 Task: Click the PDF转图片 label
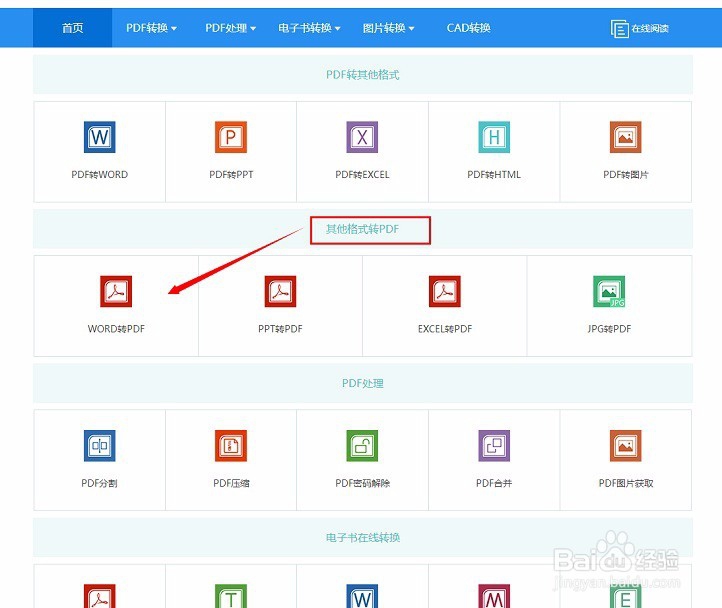[x=625, y=175]
